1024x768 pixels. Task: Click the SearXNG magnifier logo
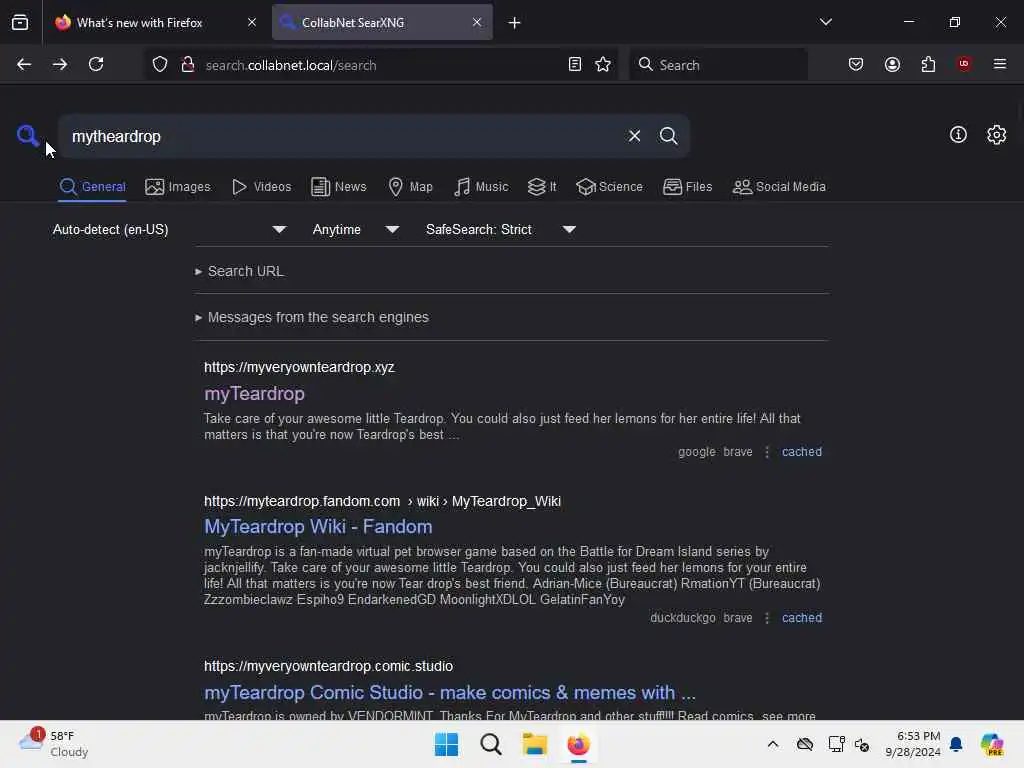(x=27, y=136)
